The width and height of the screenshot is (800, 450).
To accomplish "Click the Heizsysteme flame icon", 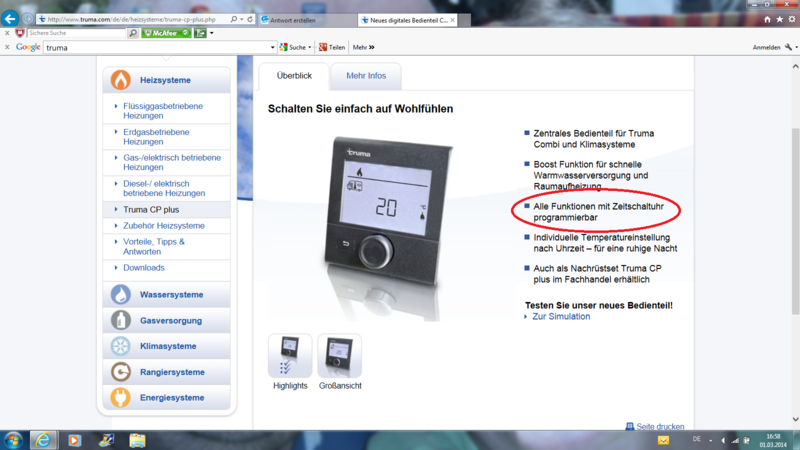I will pyautogui.click(x=120, y=80).
